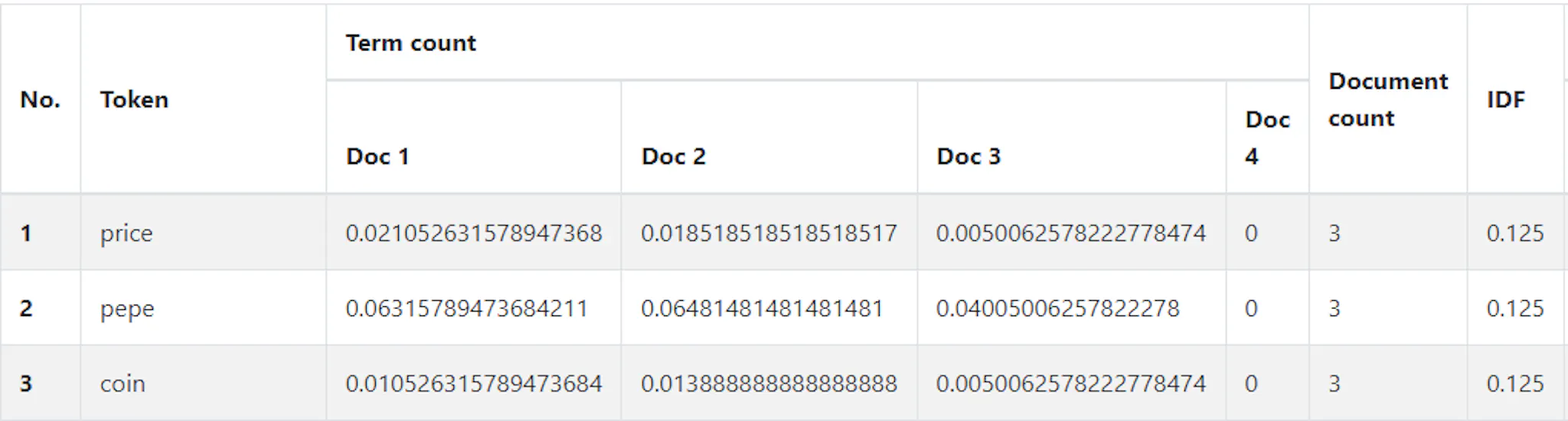Viewport: 1568px width, 421px height.
Task: Click value 0.06315789473684211 for pepe
Action: point(466,308)
